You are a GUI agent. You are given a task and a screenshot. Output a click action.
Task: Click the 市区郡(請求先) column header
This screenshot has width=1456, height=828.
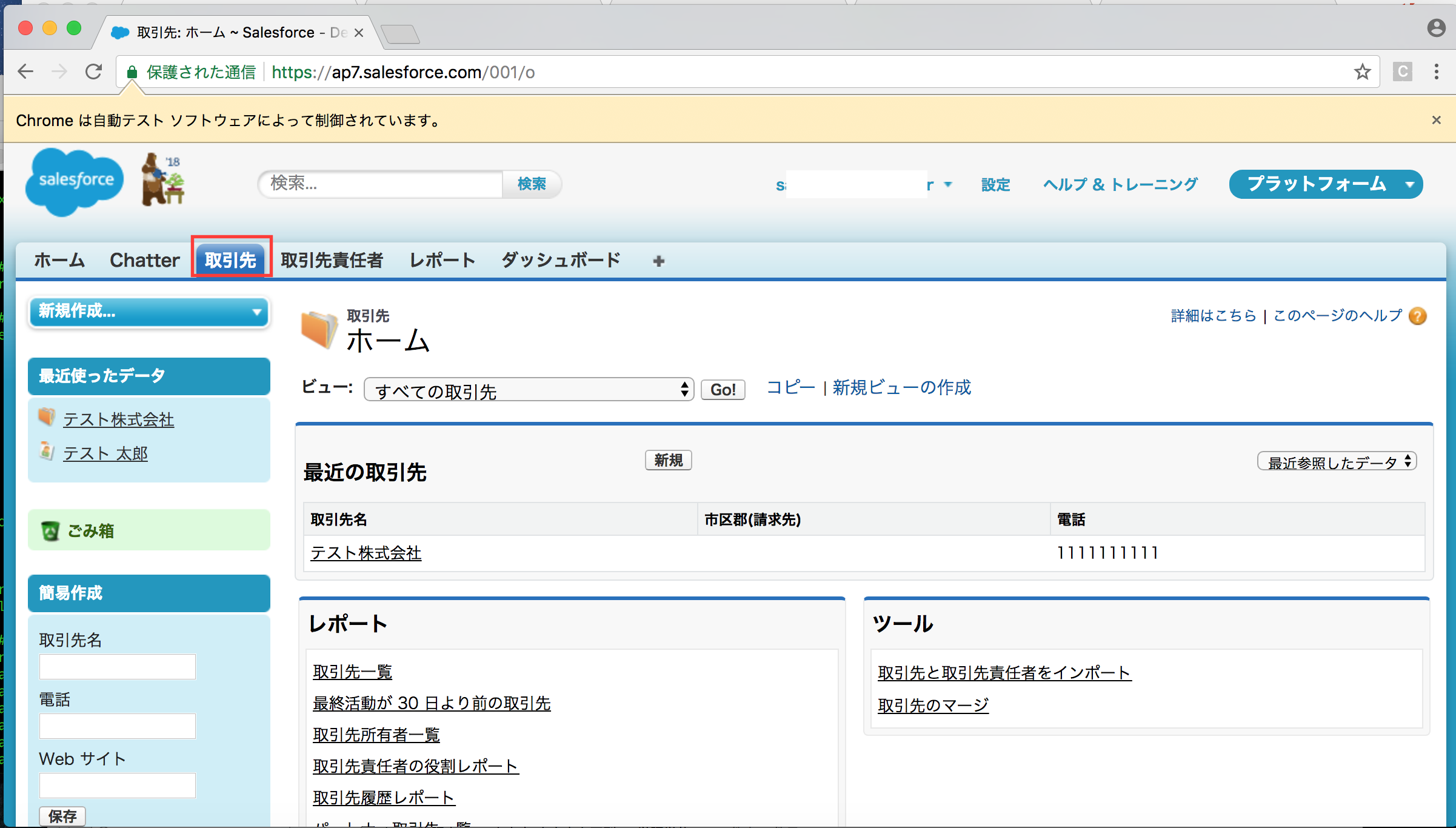[753, 519]
